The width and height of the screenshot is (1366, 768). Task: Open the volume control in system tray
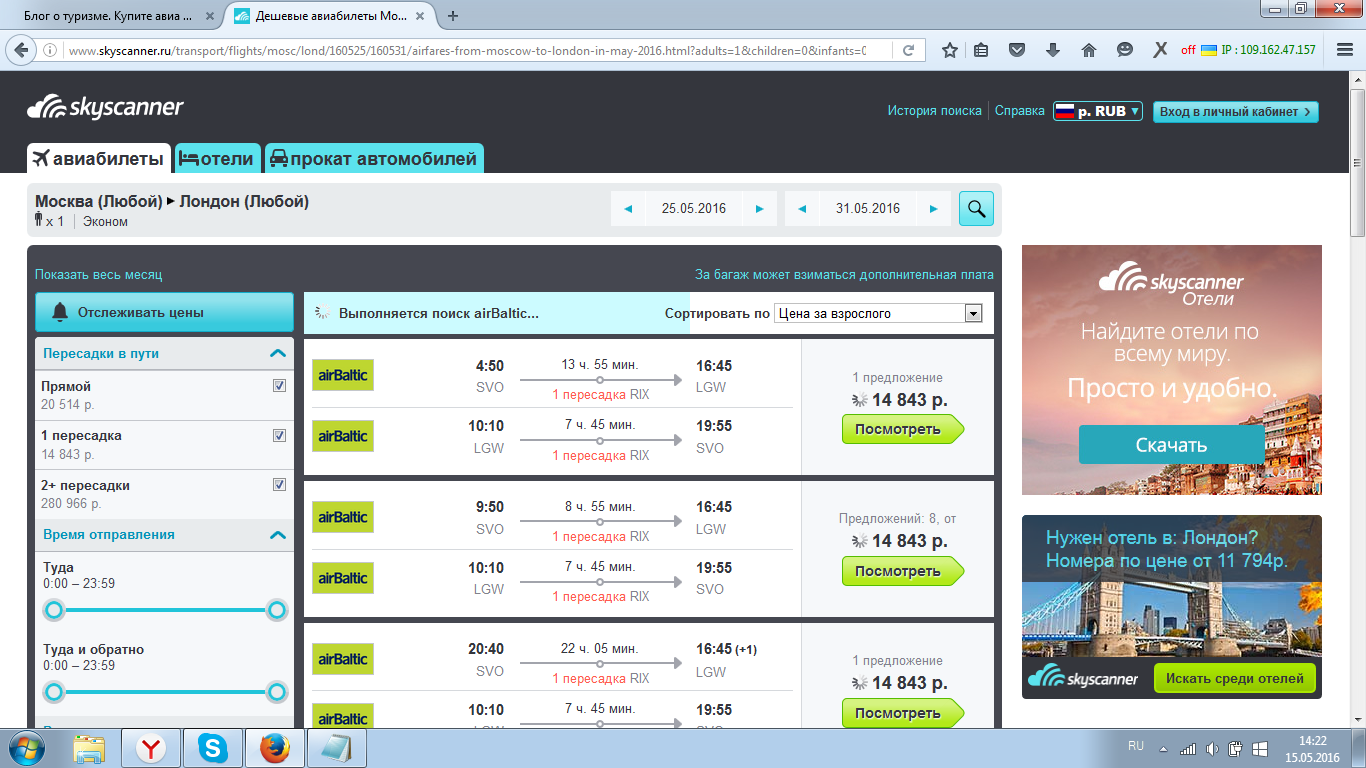pyautogui.click(x=1212, y=748)
